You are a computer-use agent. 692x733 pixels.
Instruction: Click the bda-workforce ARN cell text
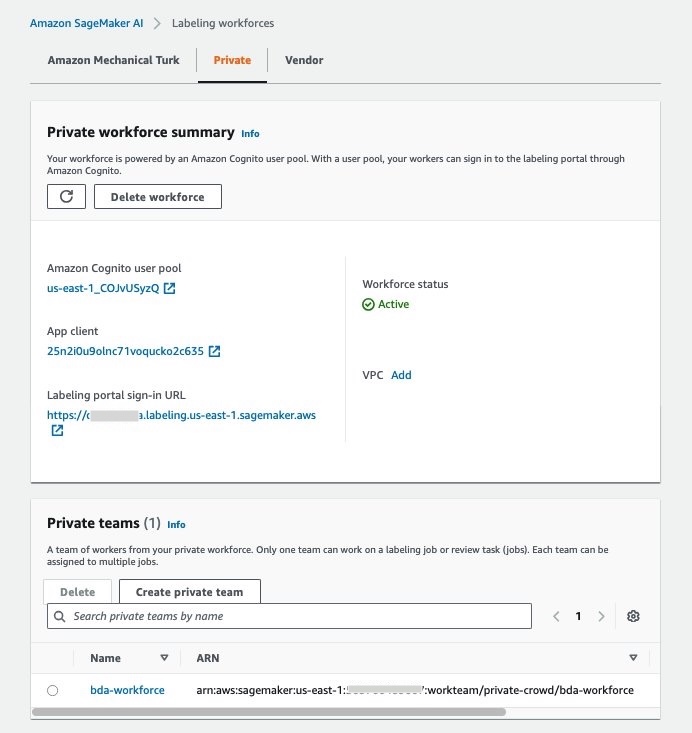[415, 690]
